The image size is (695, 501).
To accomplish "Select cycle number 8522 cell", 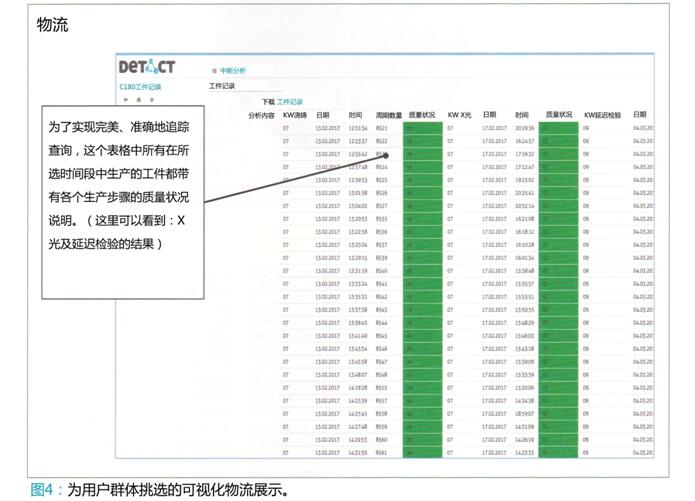I will pos(382,141).
